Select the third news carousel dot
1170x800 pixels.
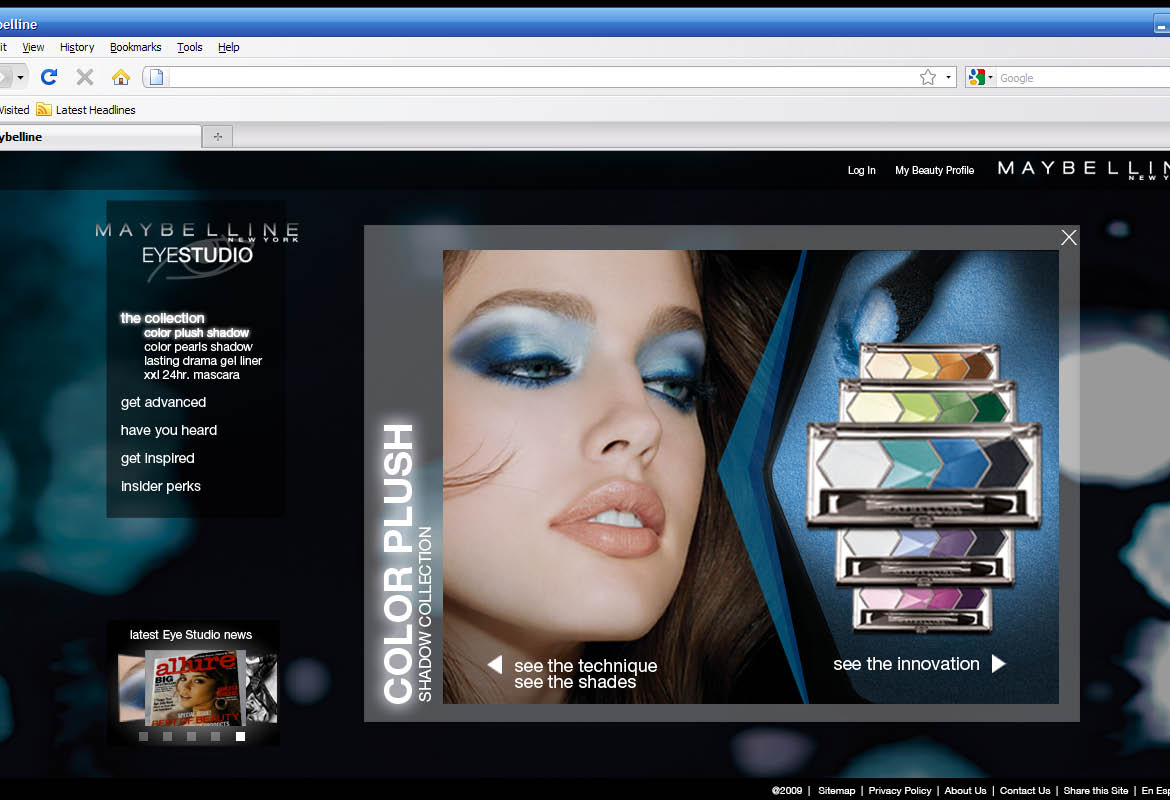(x=192, y=737)
